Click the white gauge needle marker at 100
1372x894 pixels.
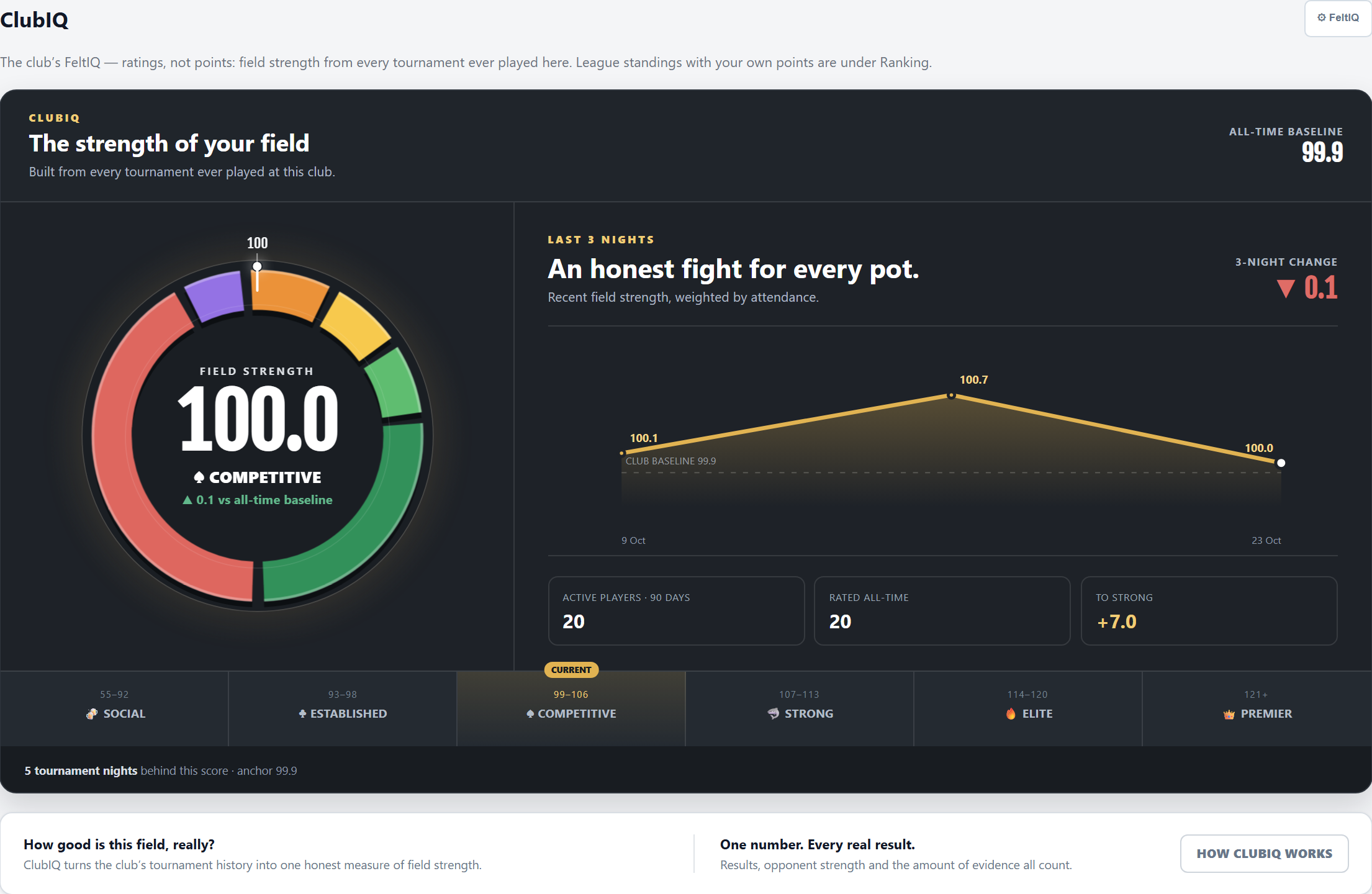tap(257, 266)
